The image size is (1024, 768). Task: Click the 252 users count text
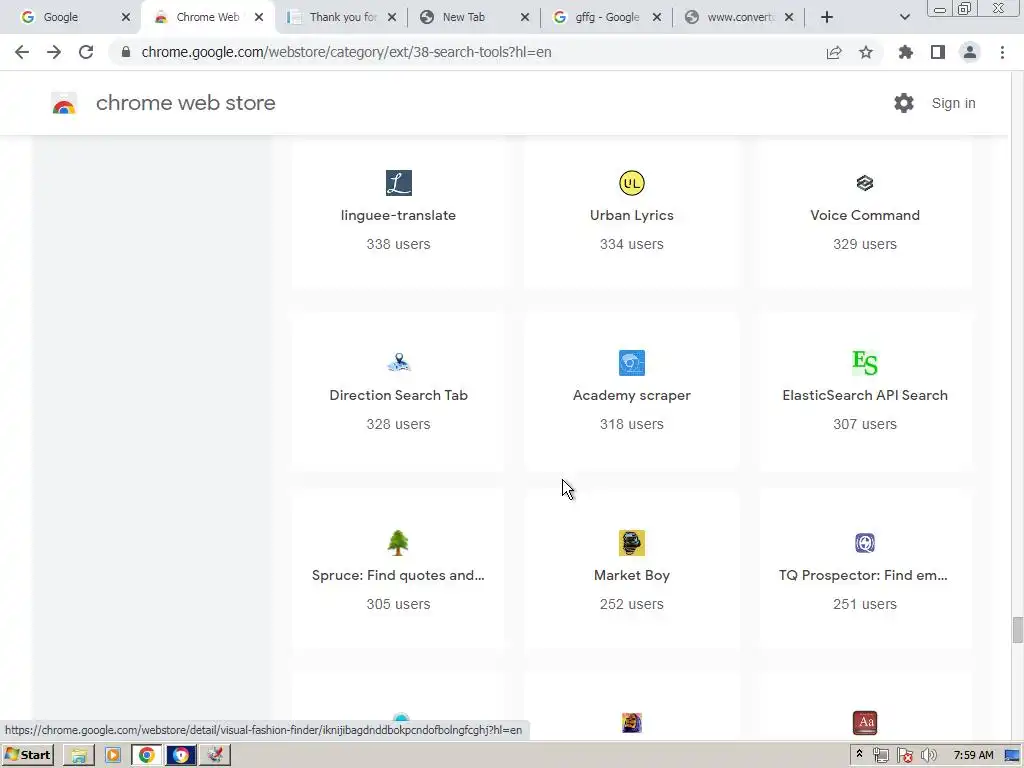(632, 604)
